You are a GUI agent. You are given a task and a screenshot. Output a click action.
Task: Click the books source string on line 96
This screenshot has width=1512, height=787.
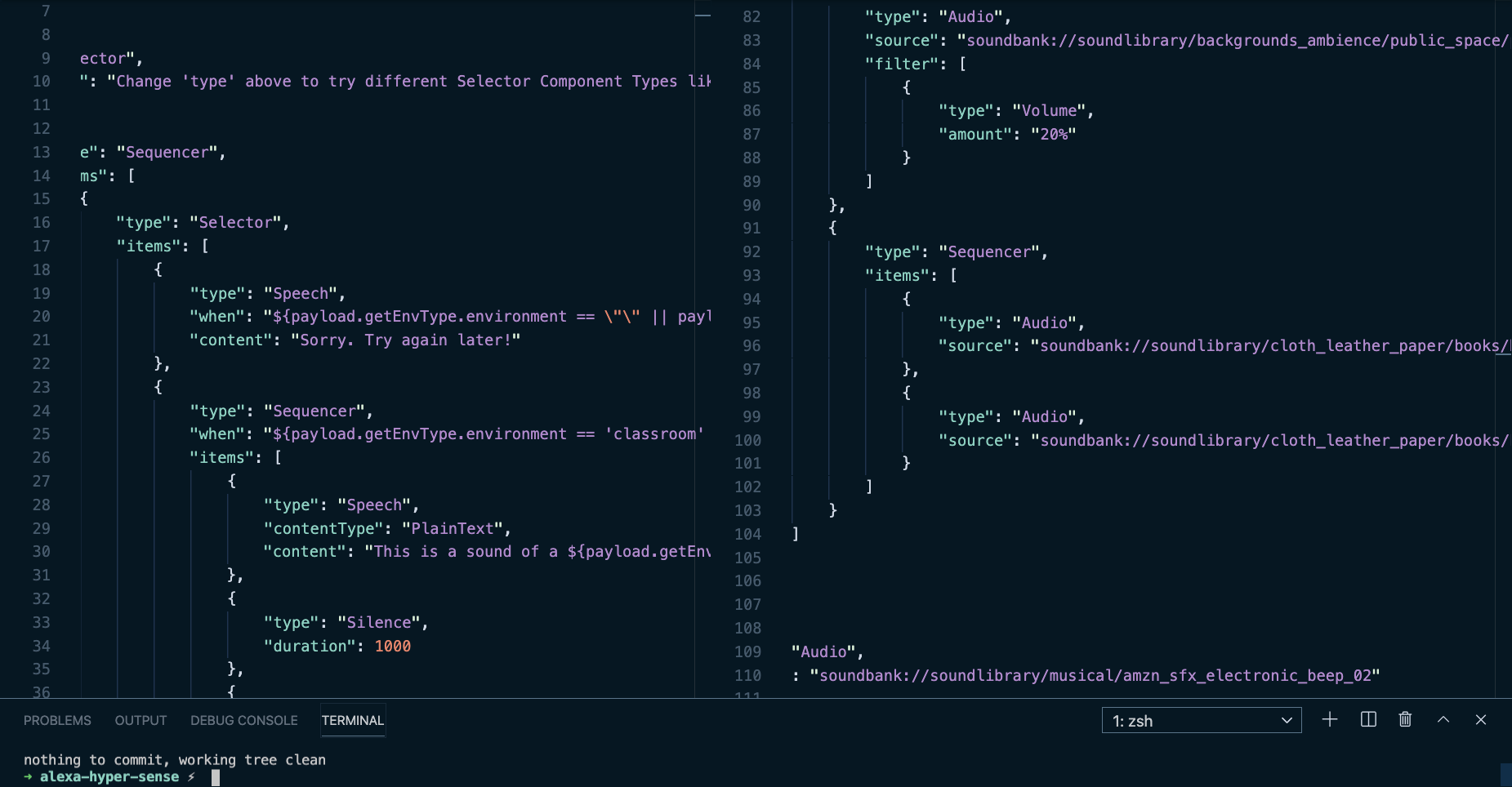(x=1269, y=345)
